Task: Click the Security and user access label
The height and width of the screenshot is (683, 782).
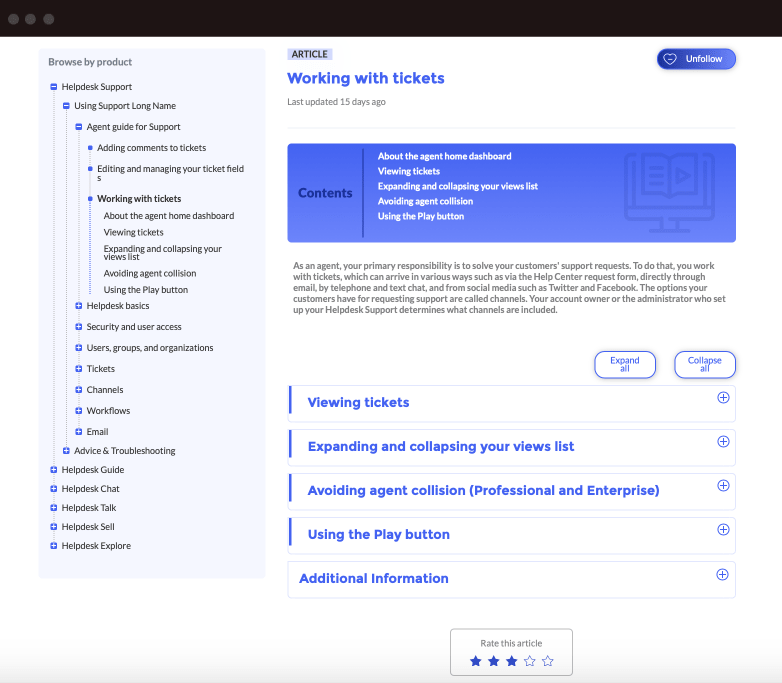Action: (134, 327)
